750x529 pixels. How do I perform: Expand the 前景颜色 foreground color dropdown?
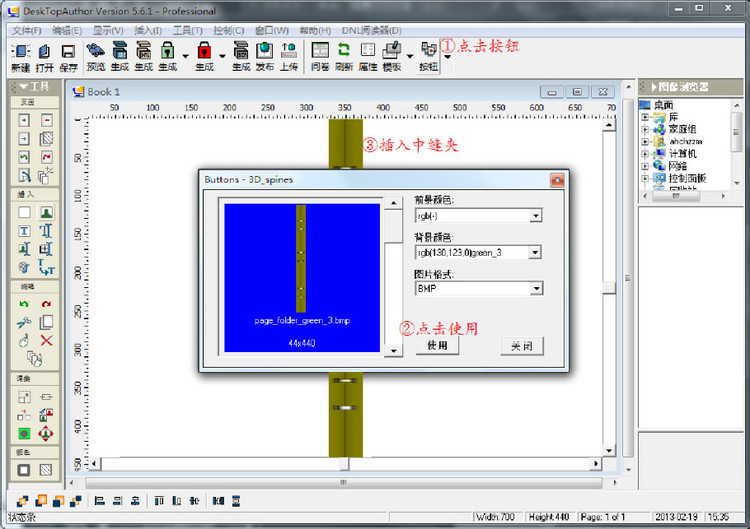[x=536, y=216]
